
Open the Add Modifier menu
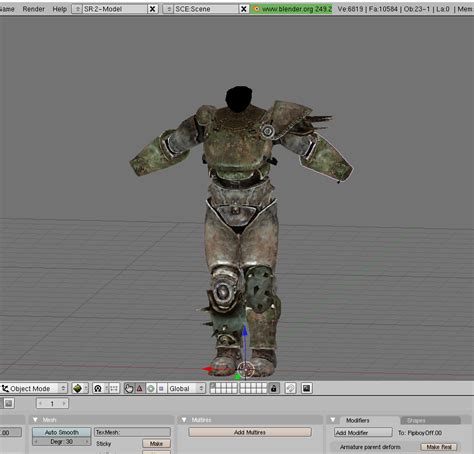pyautogui.click(x=363, y=433)
